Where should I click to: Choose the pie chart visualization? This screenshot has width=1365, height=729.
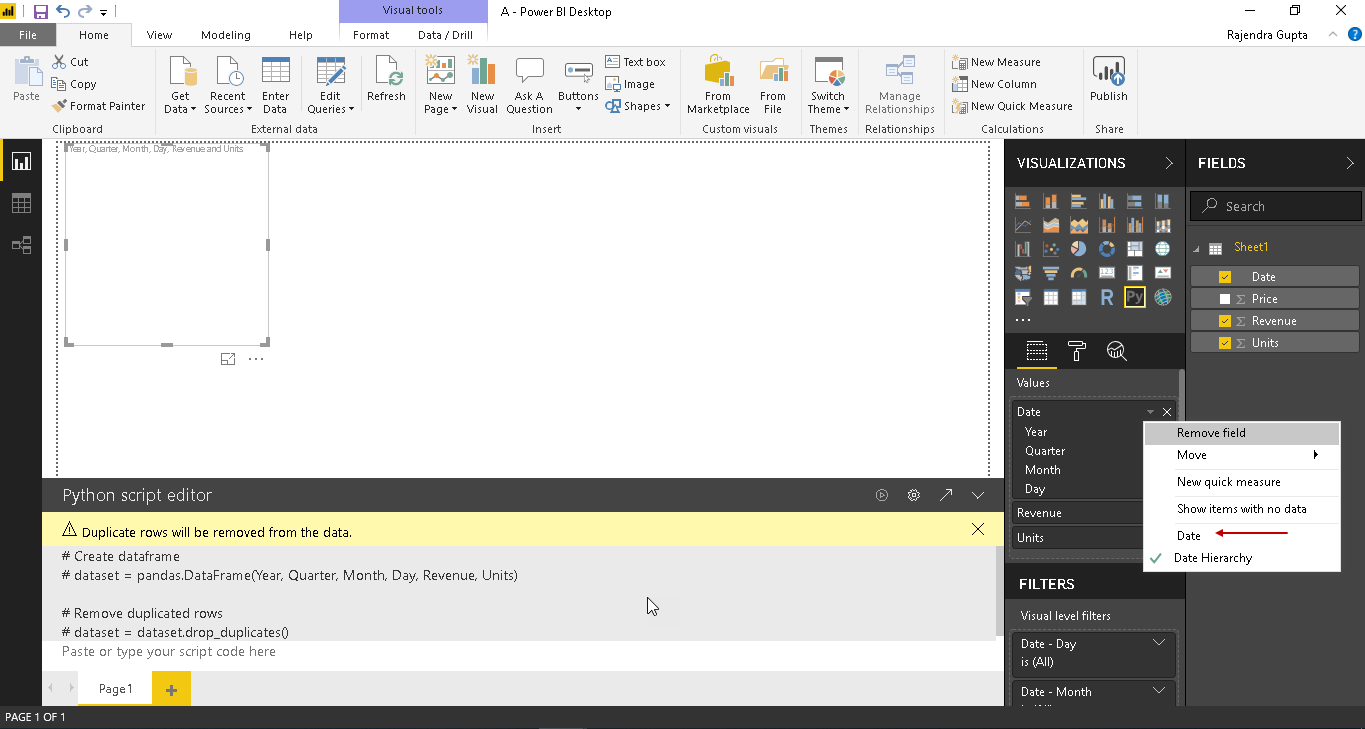click(x=1078, y=249)
